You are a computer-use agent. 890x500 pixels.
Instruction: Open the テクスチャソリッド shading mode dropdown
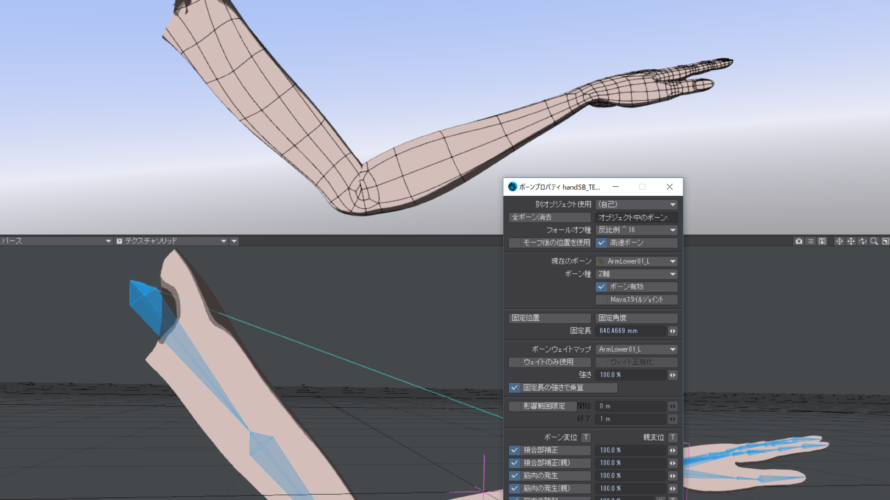coord(171,241)
